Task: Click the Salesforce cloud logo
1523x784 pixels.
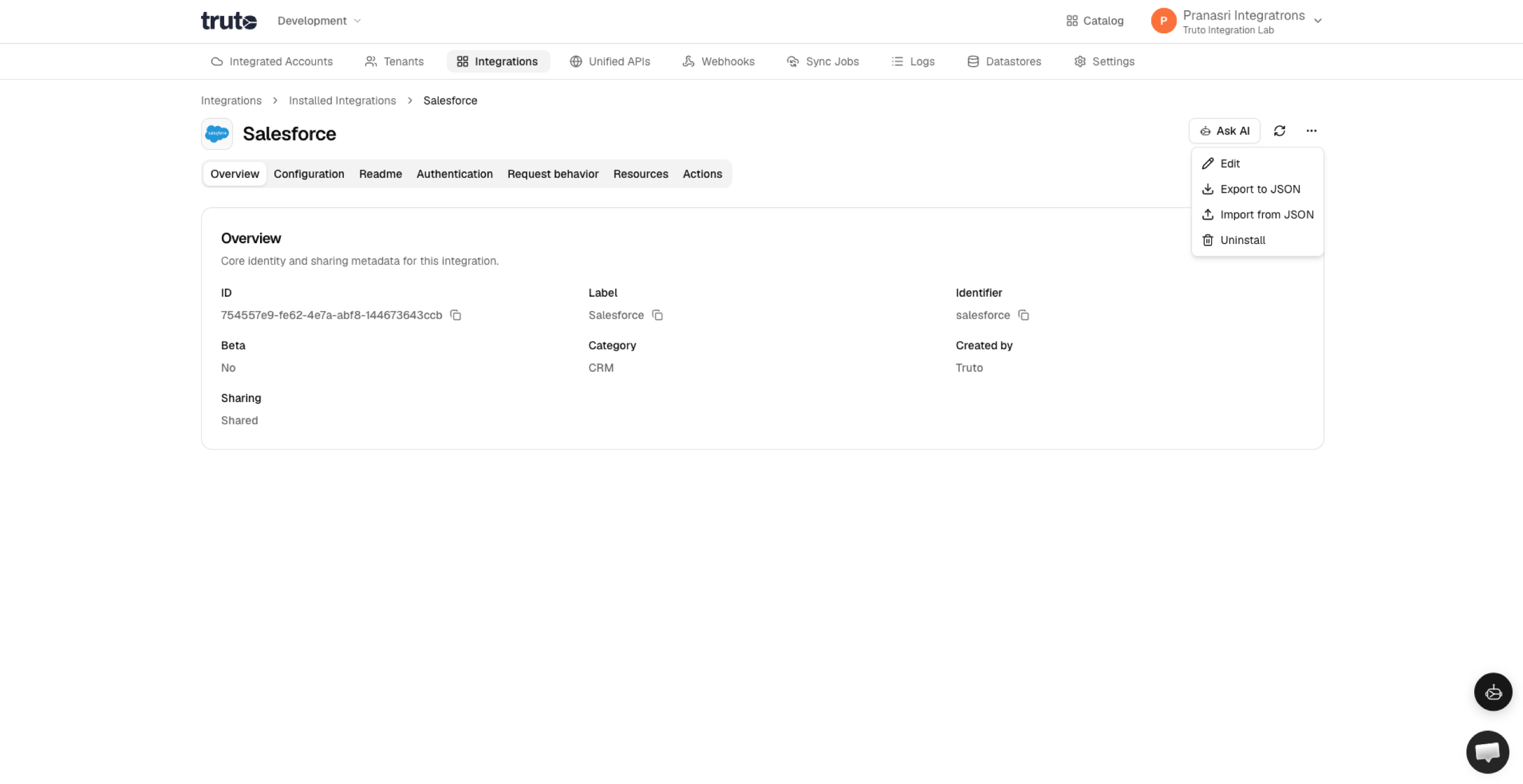Action: (x=217, y=134)
